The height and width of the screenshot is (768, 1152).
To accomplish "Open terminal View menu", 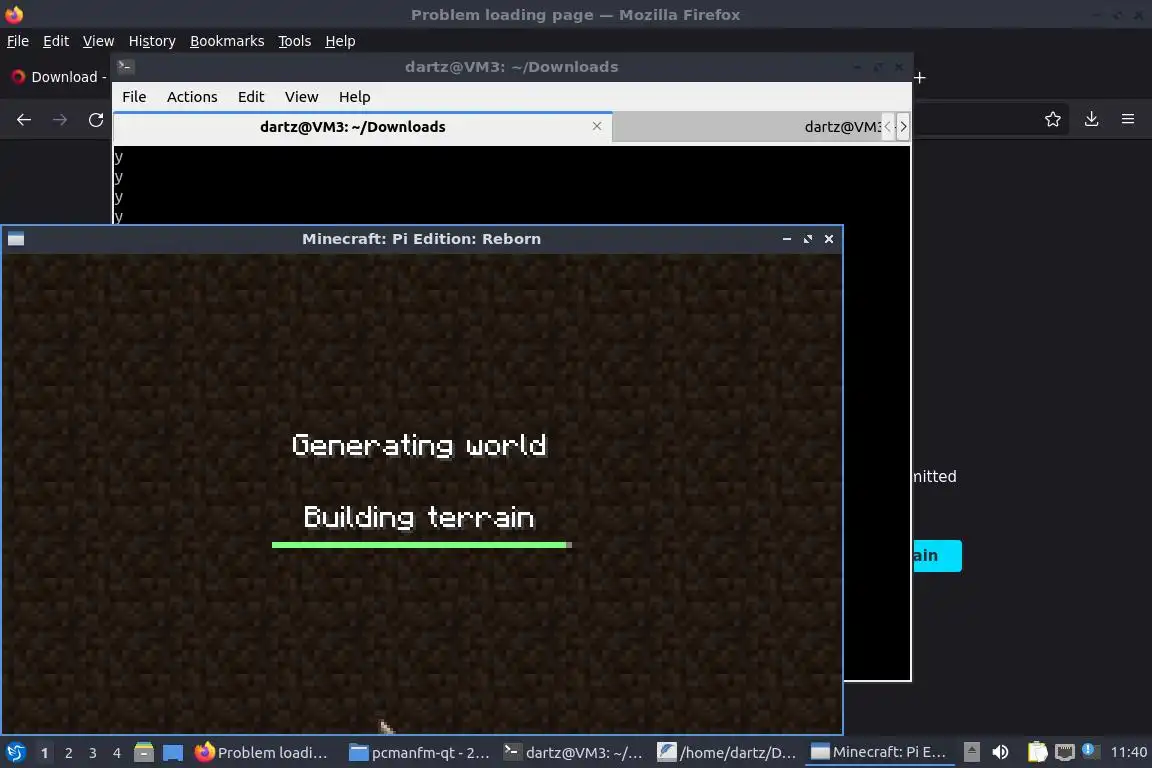I will pyautogui.click(x=301, y=97).
